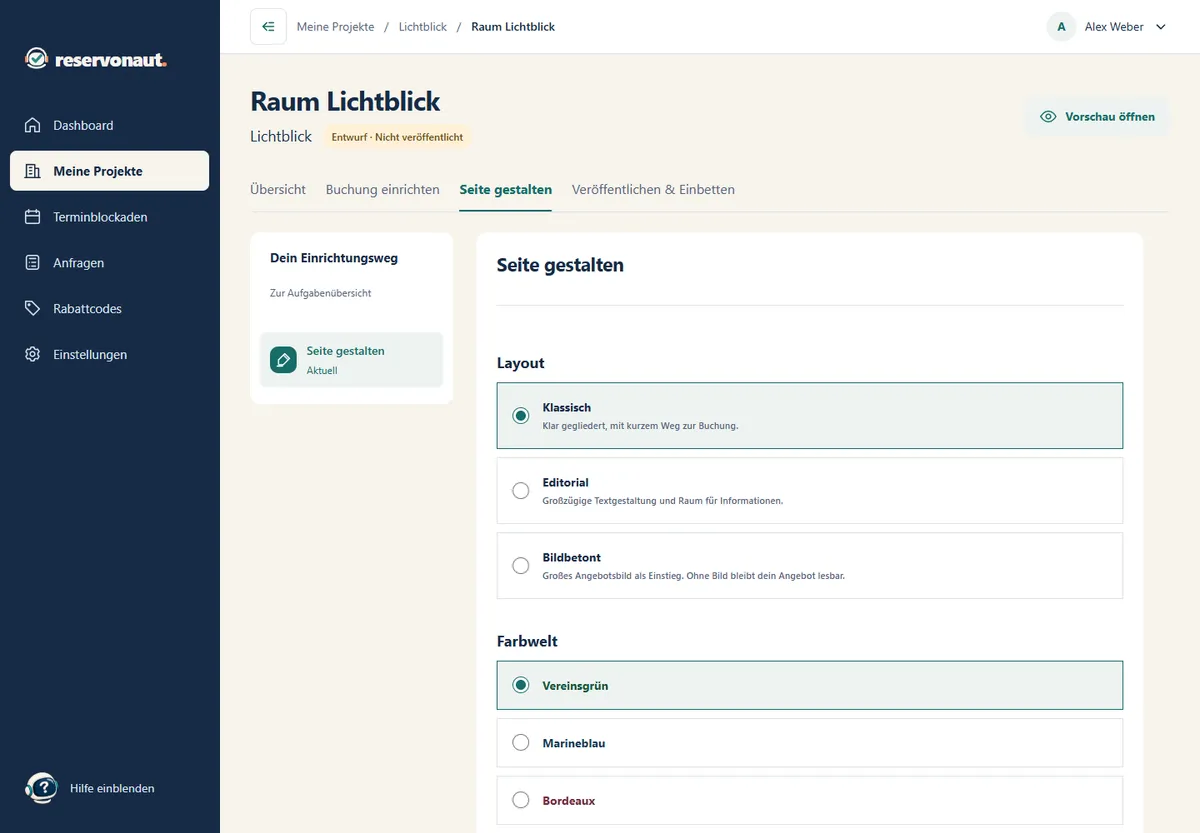Click the Dashboard home icon

[33, 125]
